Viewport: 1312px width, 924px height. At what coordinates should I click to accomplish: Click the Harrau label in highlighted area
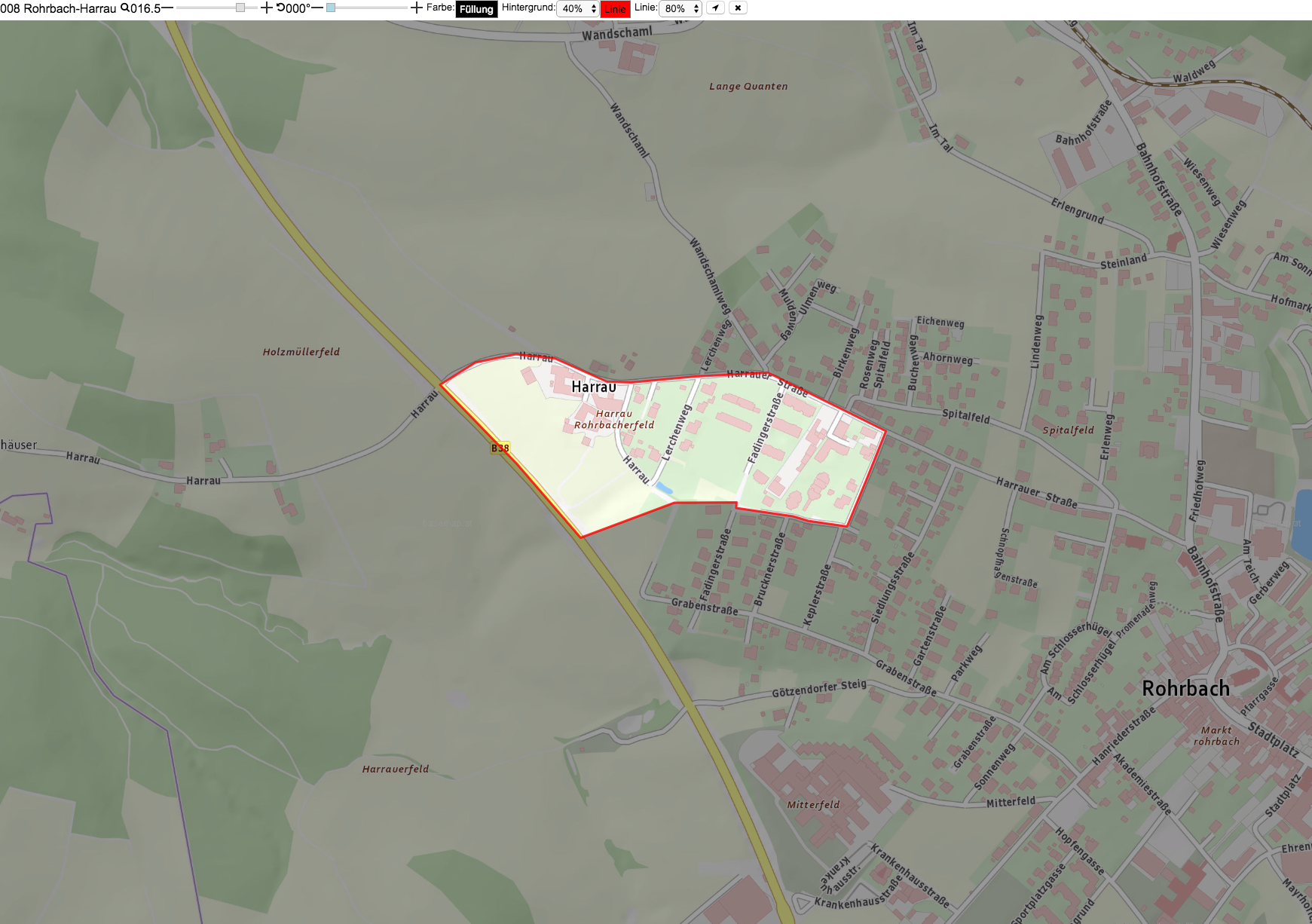(x=594, y=387)
